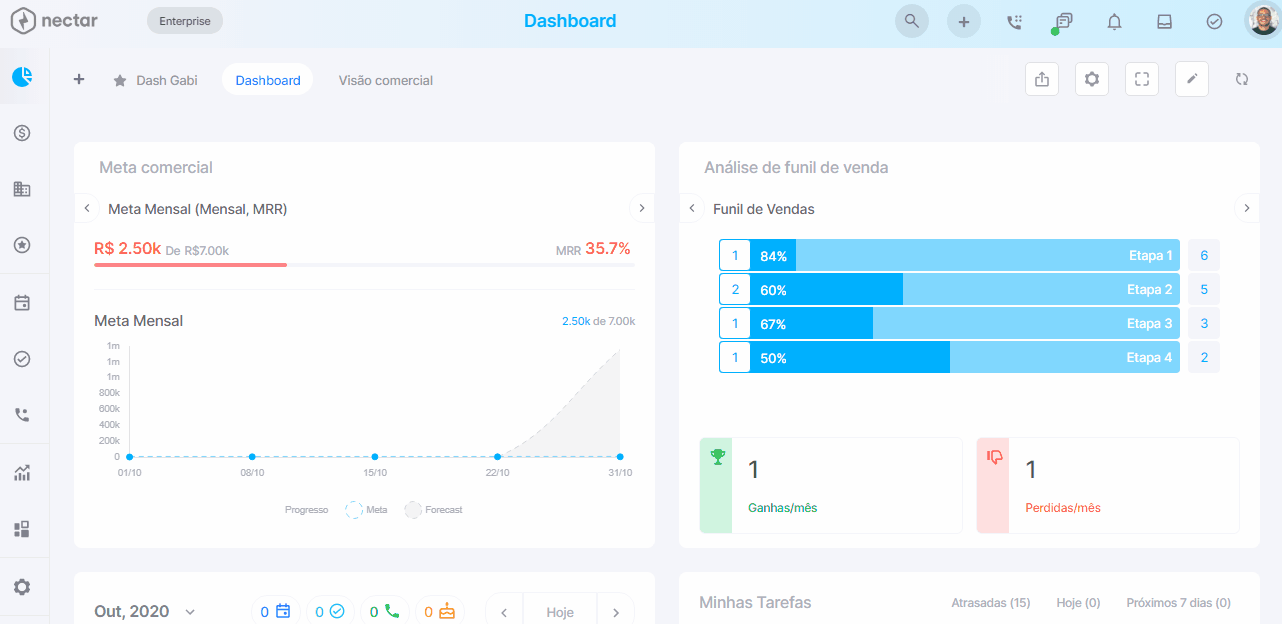The height and width of the screenshot is (624, 1282).
Task: Select the Próximos 7 dias (0) tab
Action: point(1178,603)
